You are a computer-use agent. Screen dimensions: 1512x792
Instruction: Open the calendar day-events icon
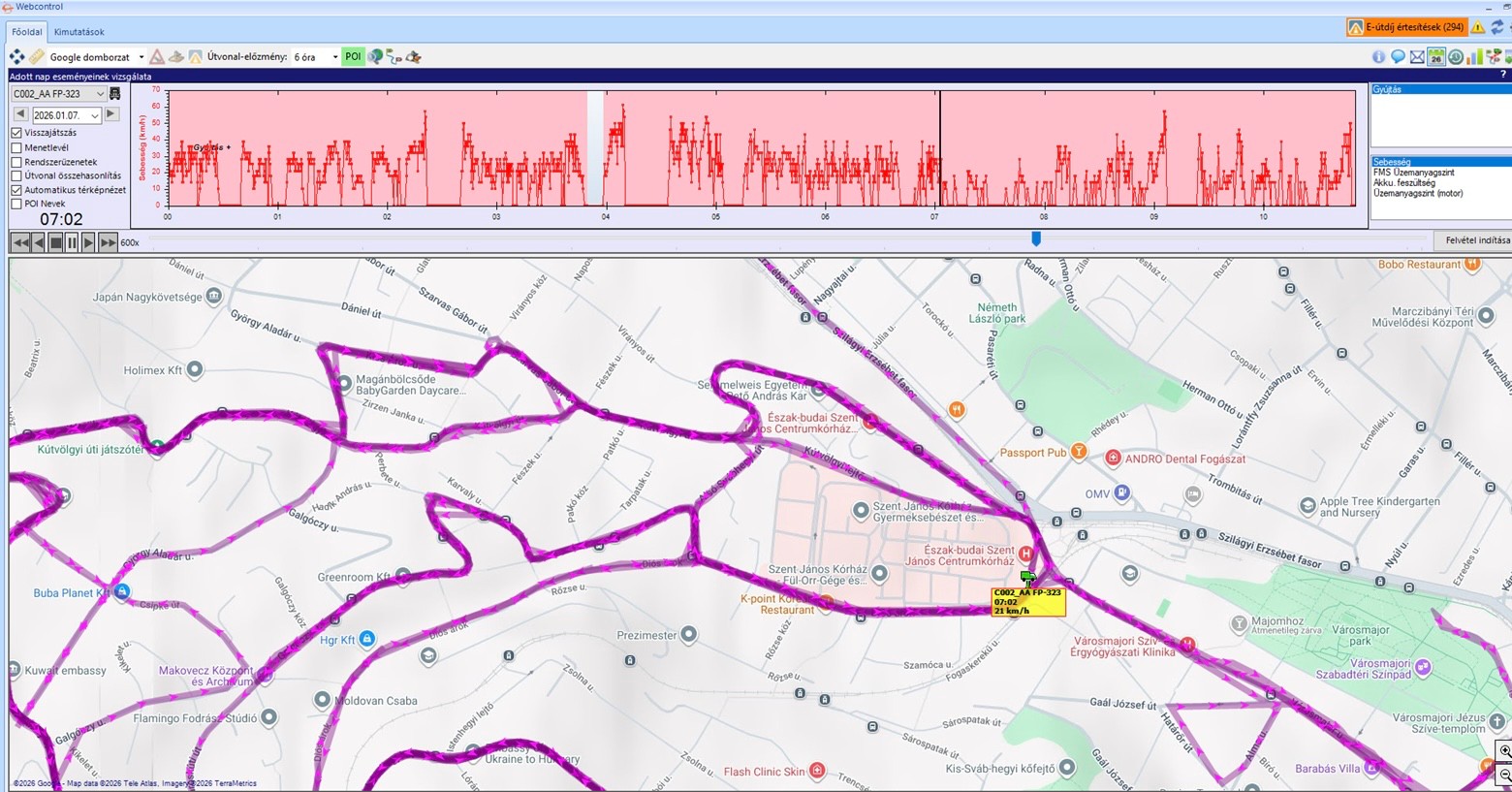1436,57
